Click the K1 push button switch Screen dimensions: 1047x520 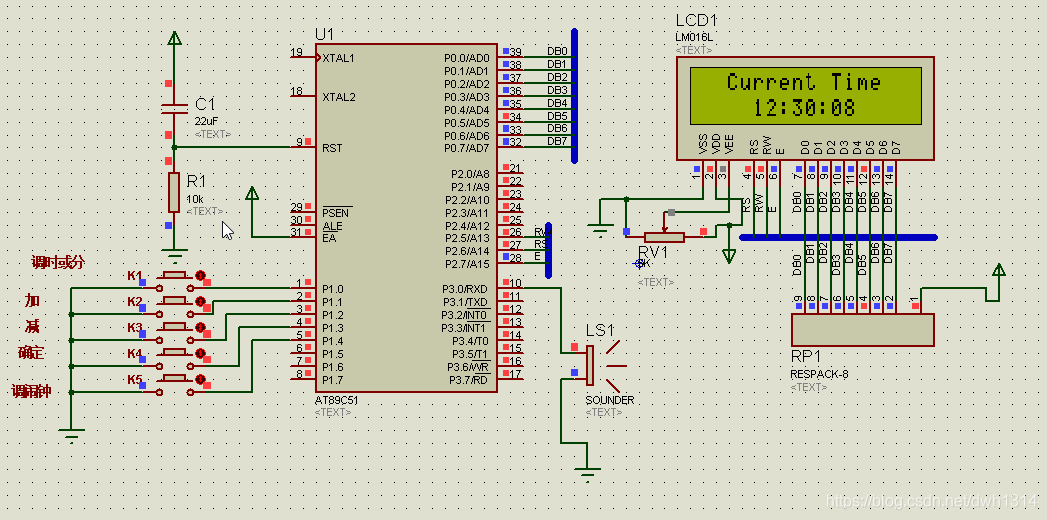[x=175, y=274]
